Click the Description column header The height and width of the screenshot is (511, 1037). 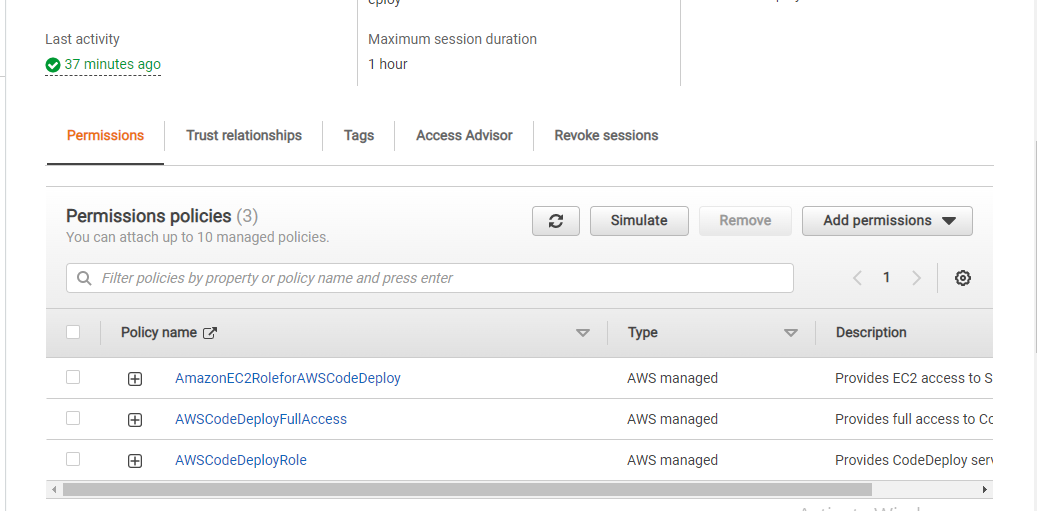point(871,333)
